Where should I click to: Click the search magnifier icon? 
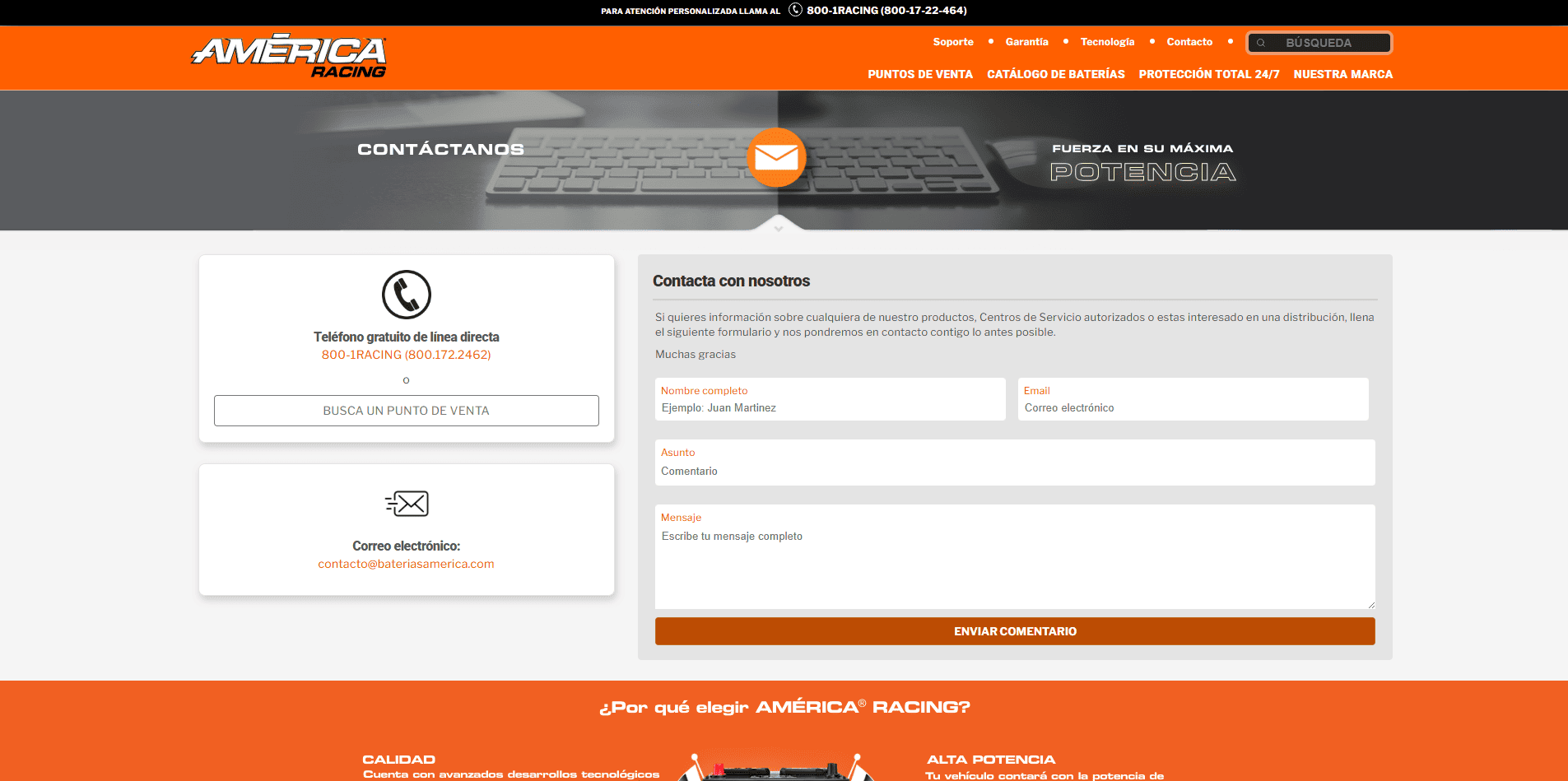[x=1261, y=43]
